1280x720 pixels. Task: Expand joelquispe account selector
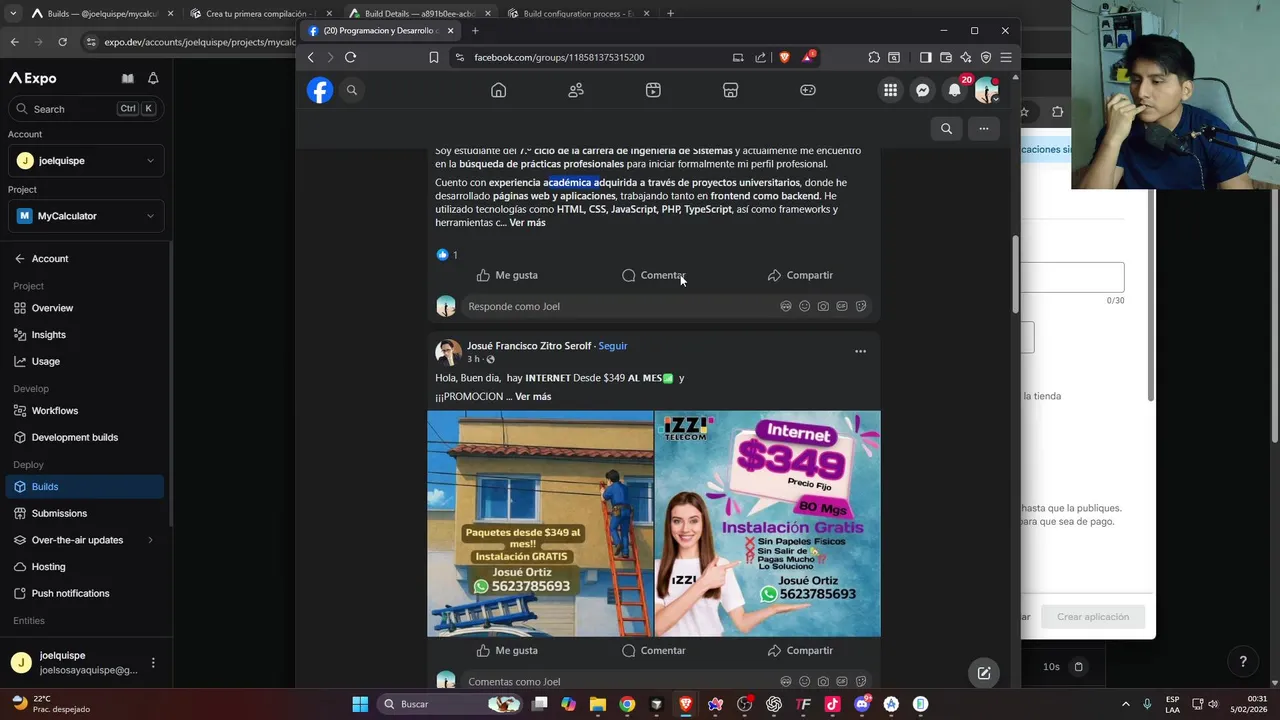[x=86, y=160]
